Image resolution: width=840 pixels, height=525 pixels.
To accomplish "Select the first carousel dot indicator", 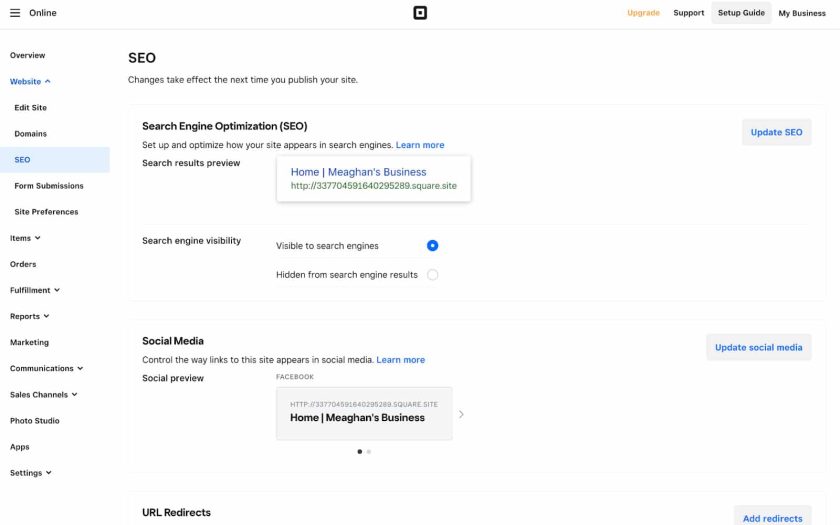I will click(359, 452).
